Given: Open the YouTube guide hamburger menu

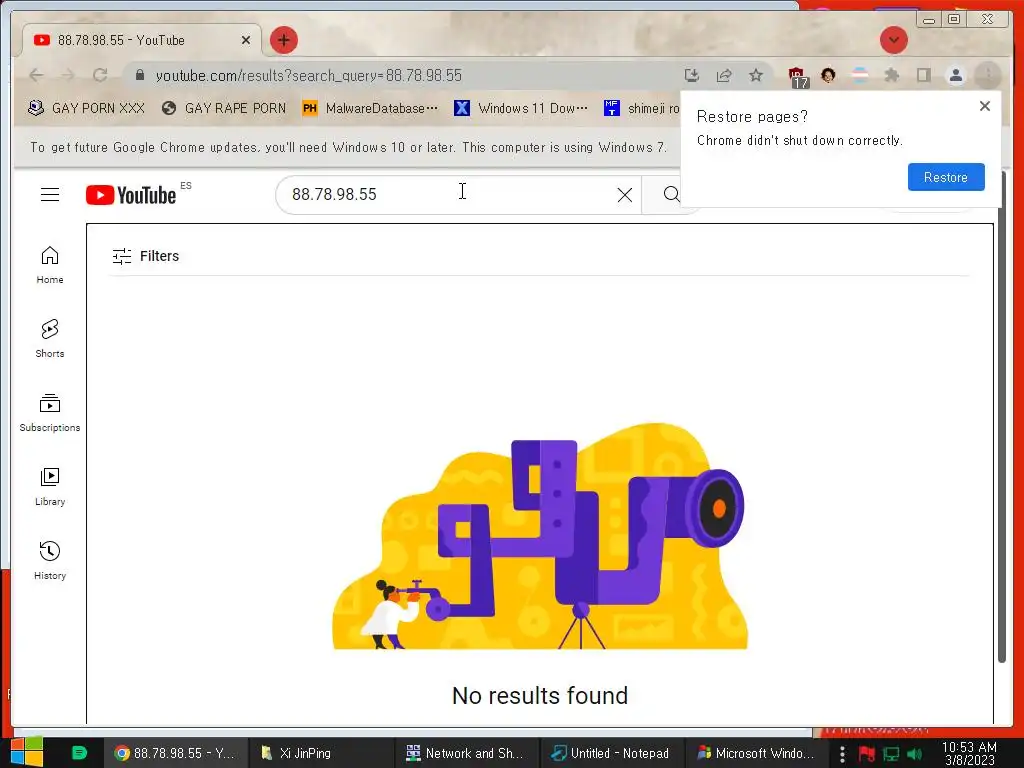Looking at the screenshot, I should coord(50,195).
